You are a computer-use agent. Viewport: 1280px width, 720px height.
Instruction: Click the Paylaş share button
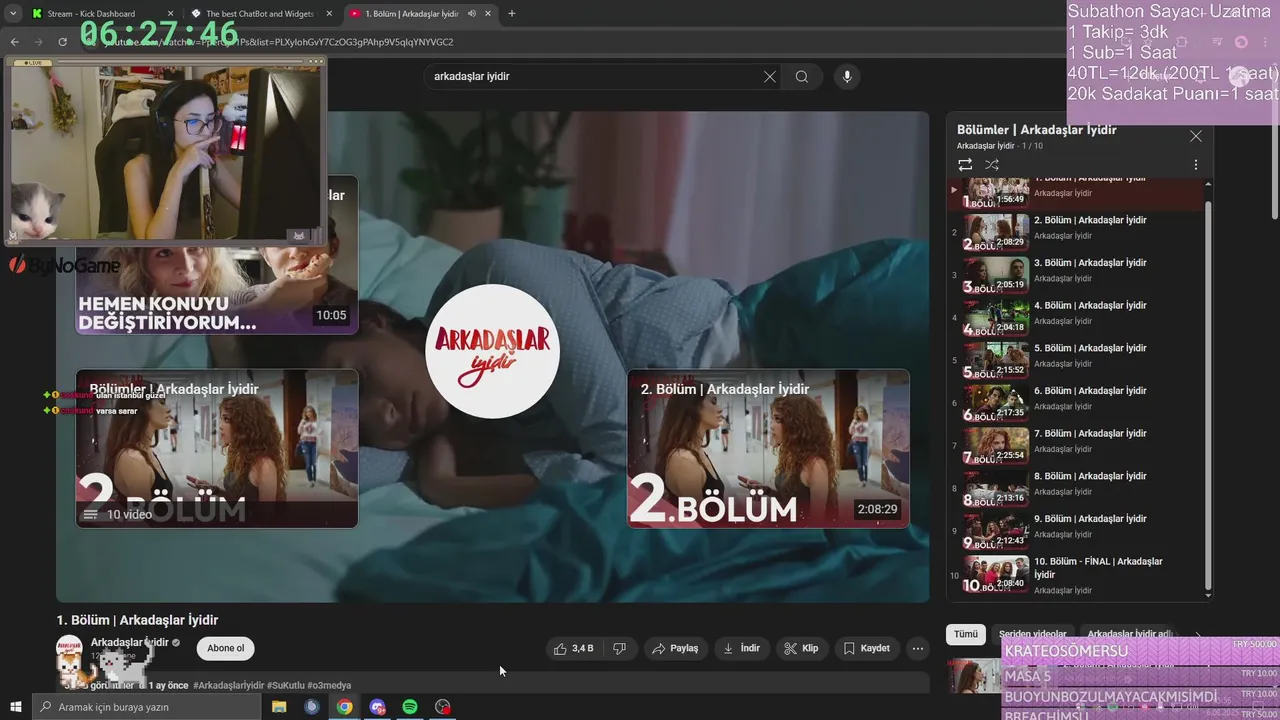pyautogui.click(x=675, y=648)
